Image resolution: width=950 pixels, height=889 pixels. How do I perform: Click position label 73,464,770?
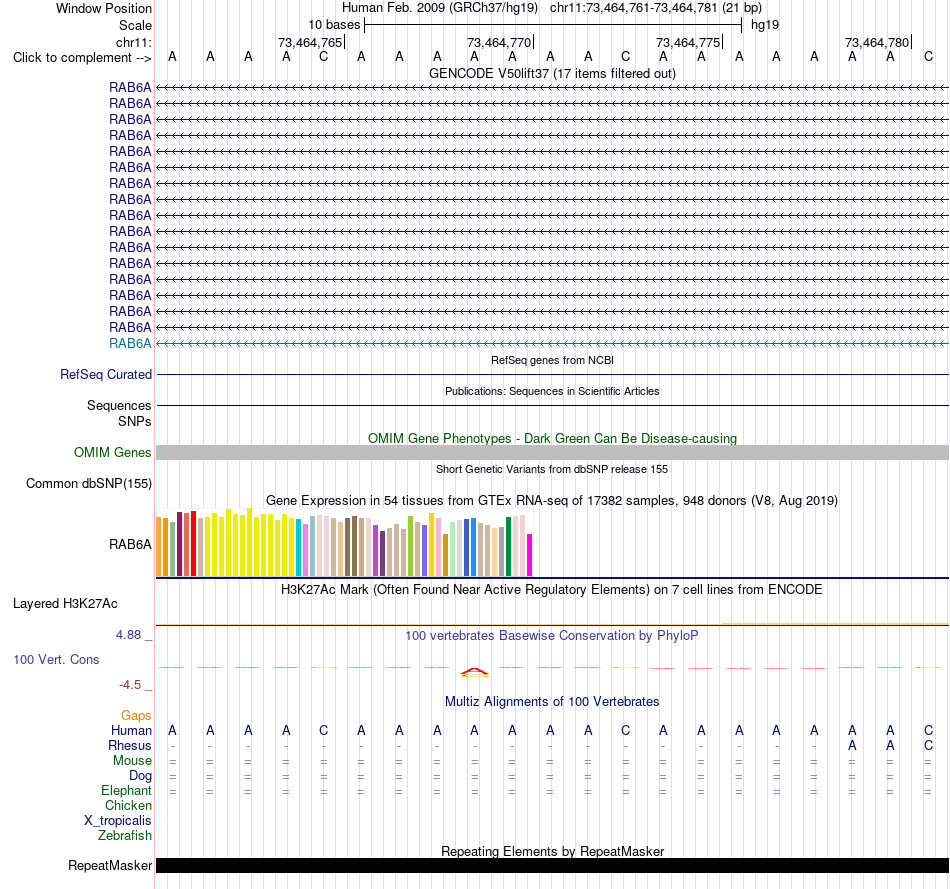coord(499,42)
